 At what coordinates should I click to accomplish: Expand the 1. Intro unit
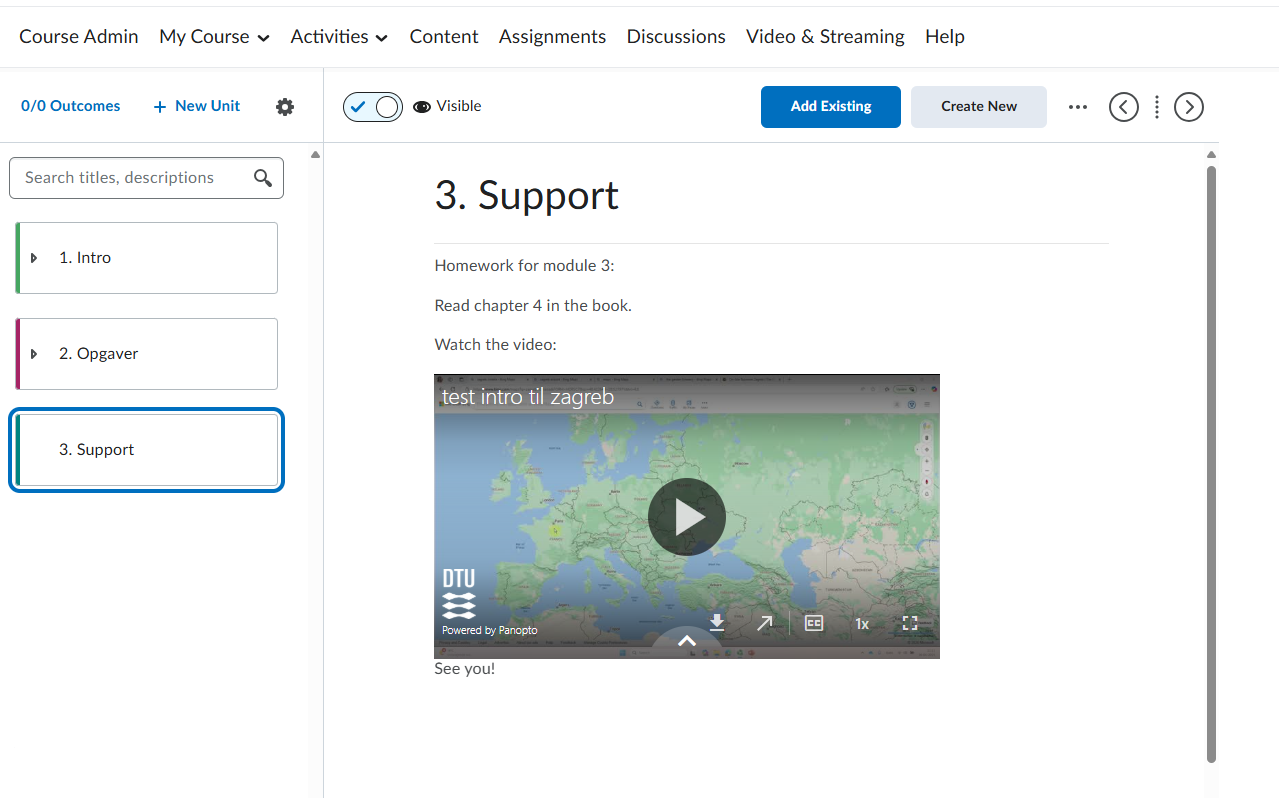34,258
